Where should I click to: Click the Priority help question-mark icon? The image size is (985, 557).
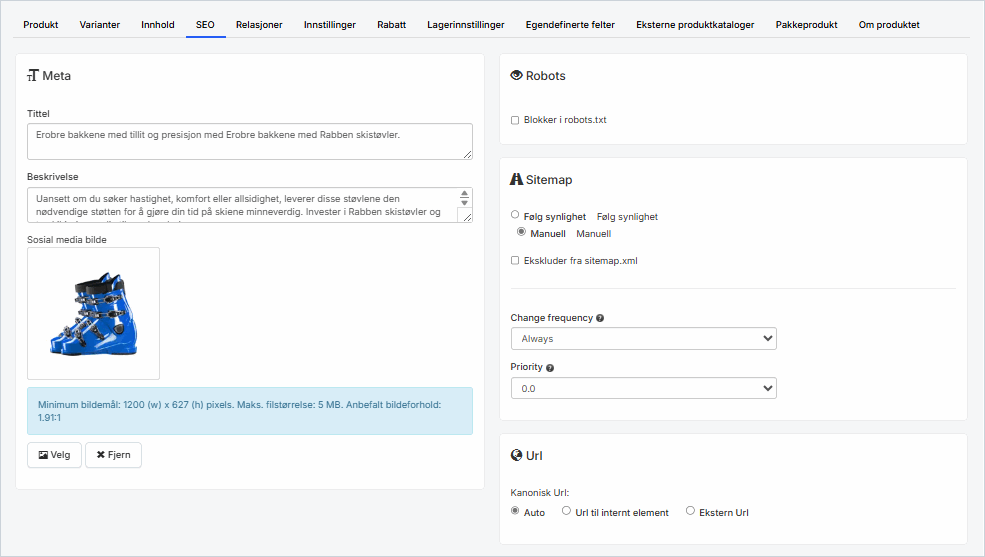[550, 367]
